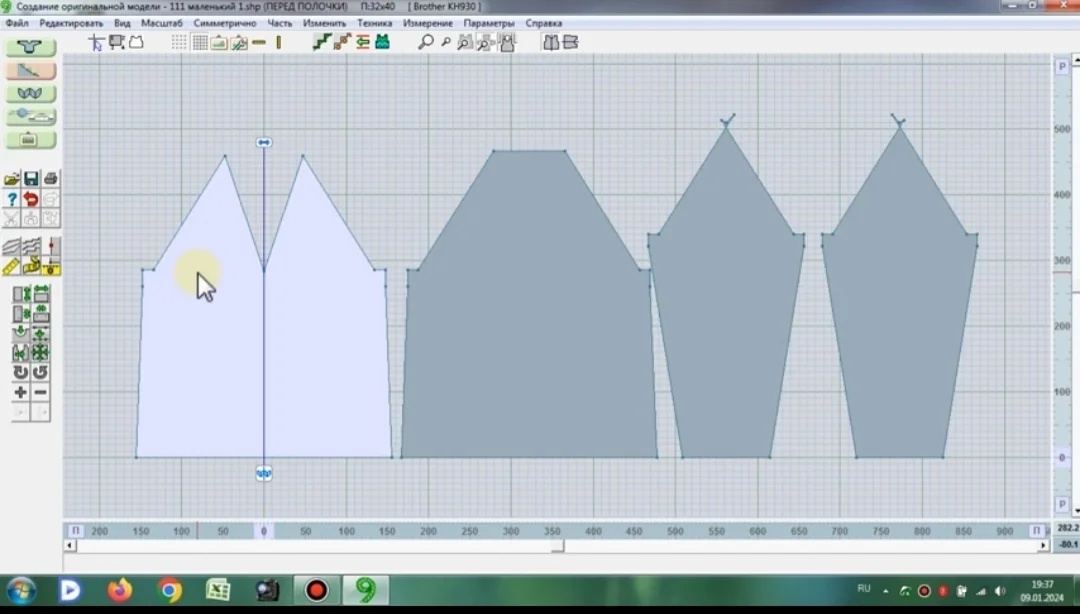Screen dimensions: 1080x614
Task: Click the horizontal scrollbar right arrow
Action: pos(1043,545)
